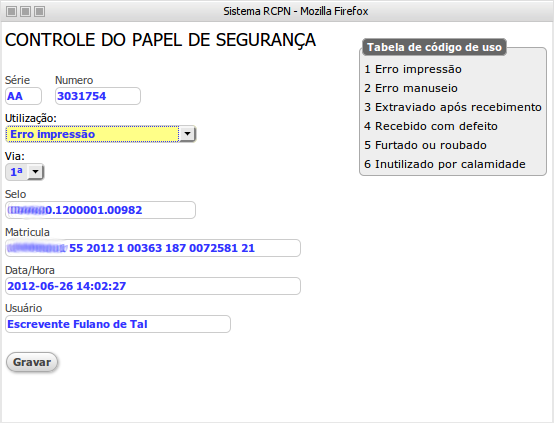Viewport: 554px width, 423px height.
Task: Expand the Via dropdown arrow
Action: point(35,172)
